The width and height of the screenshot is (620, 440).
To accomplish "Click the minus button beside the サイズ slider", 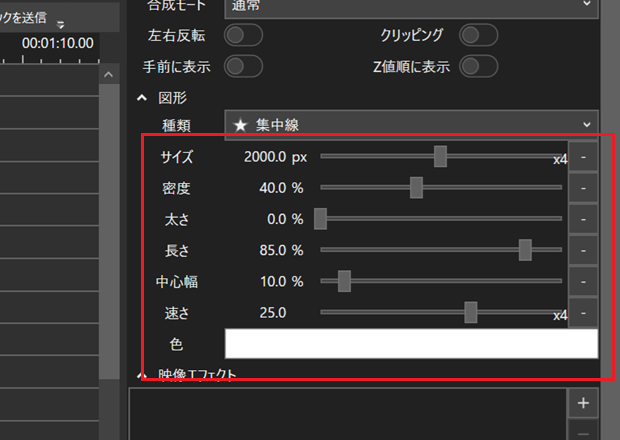I will (583, 157).
